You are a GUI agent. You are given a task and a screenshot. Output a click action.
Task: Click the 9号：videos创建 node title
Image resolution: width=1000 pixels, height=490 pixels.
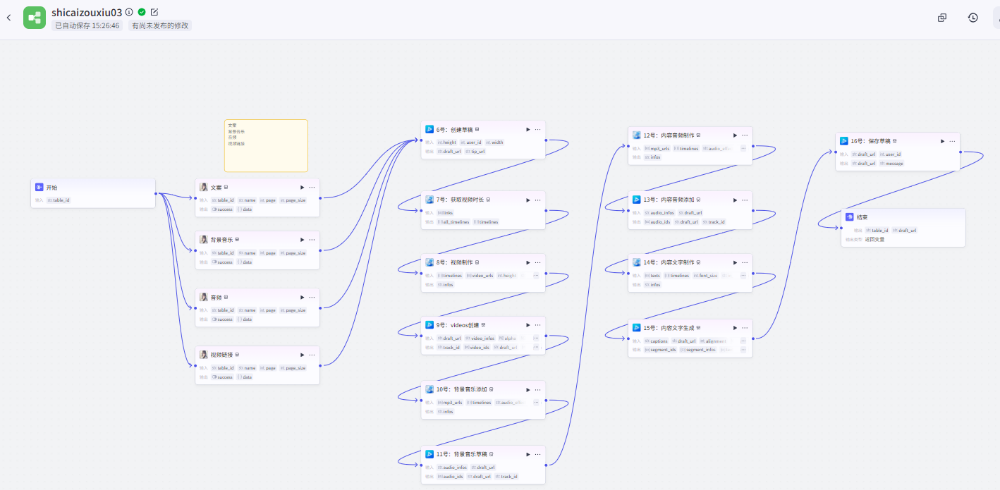point(458,325)
